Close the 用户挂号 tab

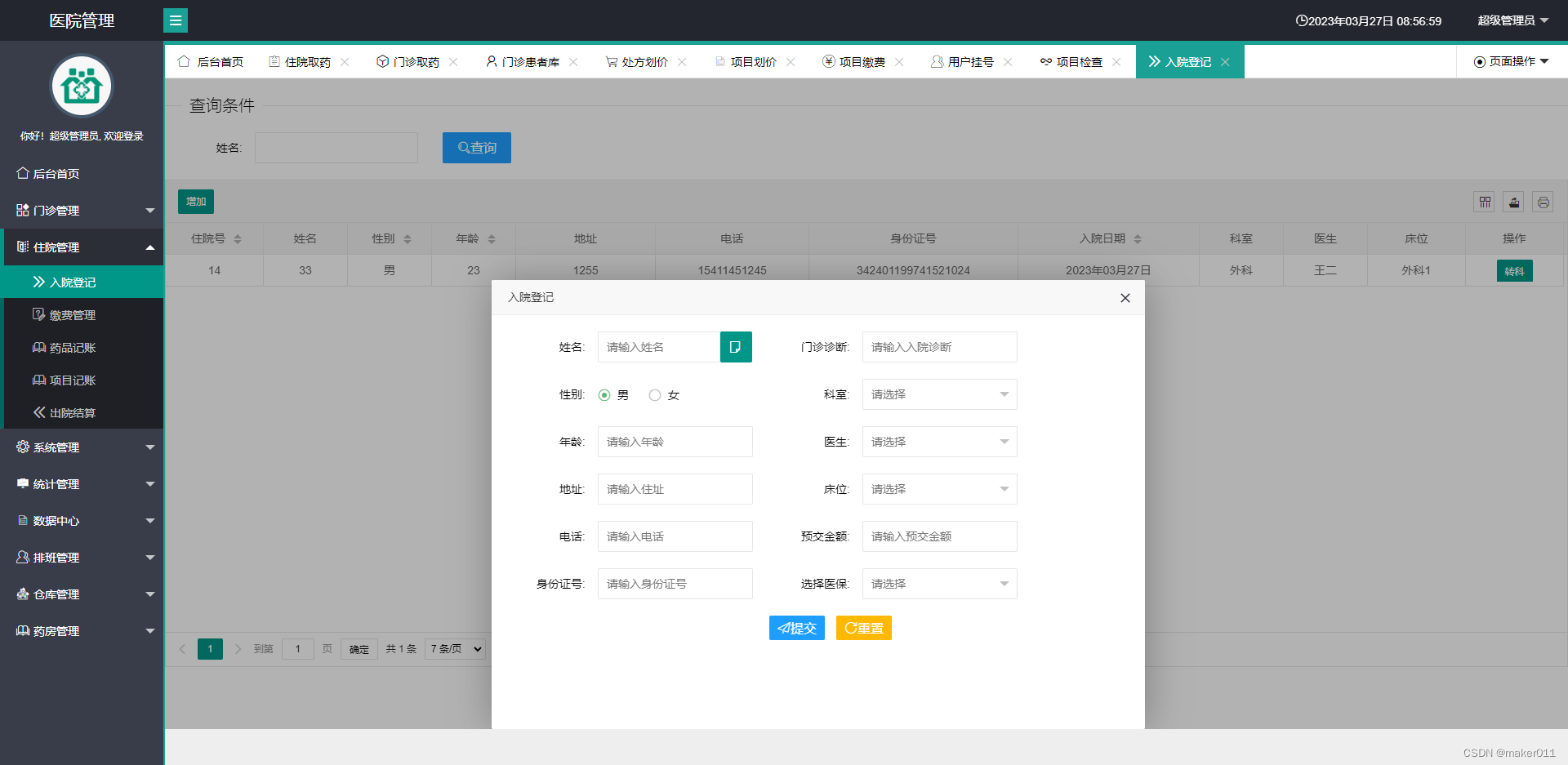(x=1008, y=62)
